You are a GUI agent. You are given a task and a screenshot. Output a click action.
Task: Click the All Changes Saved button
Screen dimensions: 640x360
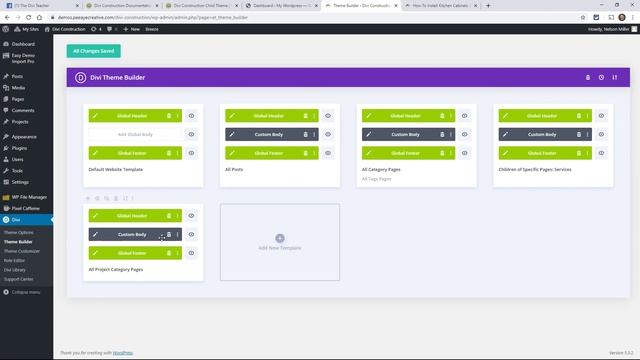coord(93,51)
